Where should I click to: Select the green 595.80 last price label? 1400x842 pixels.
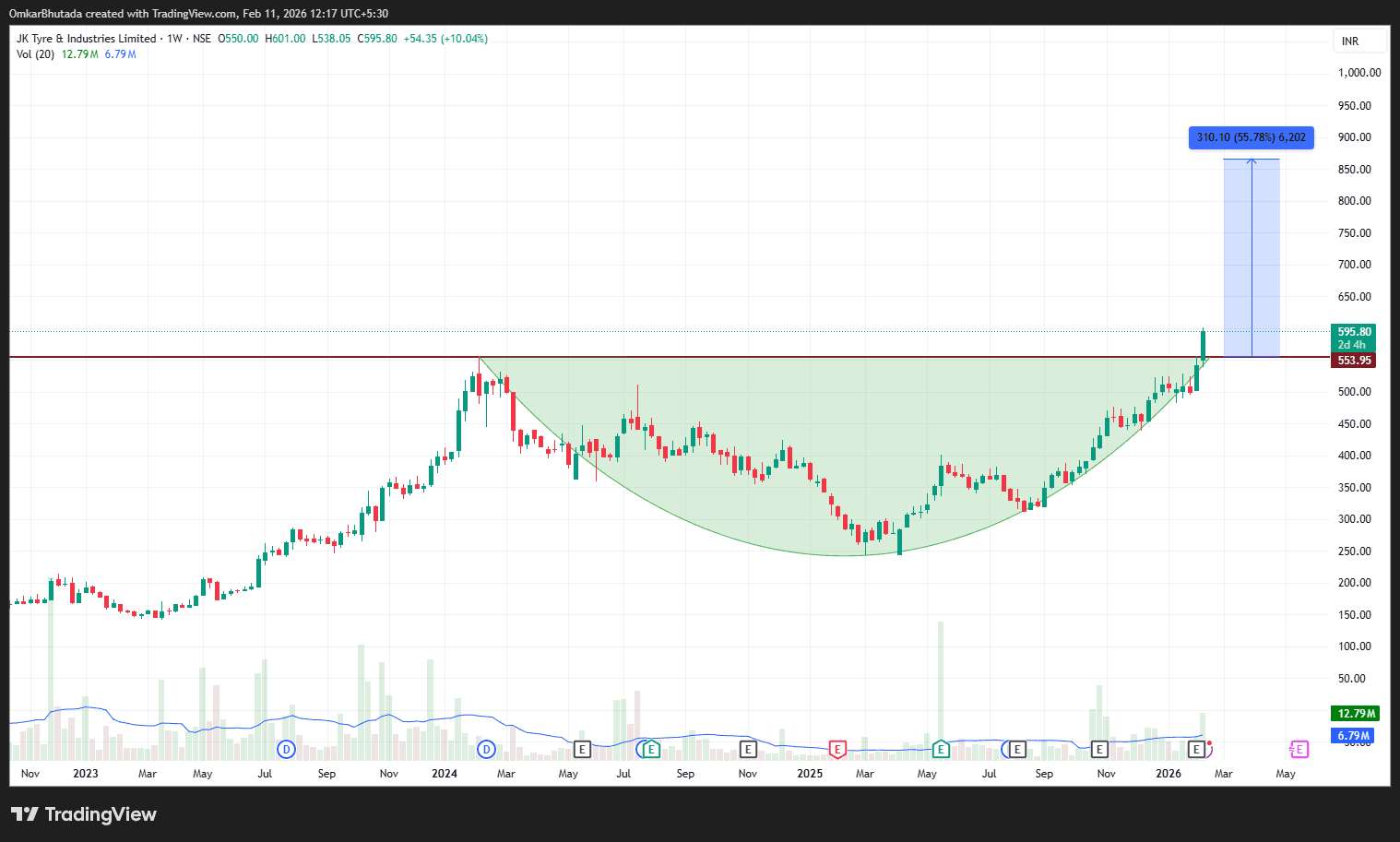click(x=1354, y=338)
